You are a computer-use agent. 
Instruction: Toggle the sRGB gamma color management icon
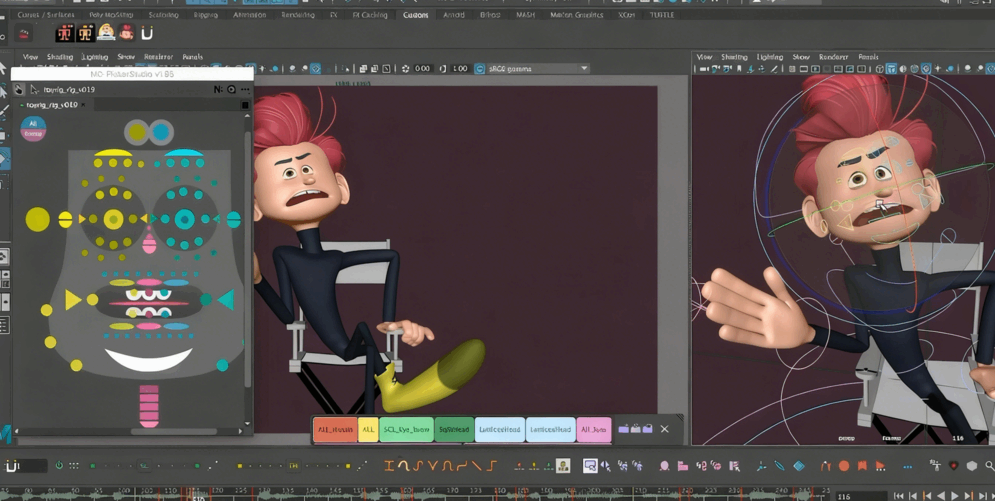tap(480, 69)
